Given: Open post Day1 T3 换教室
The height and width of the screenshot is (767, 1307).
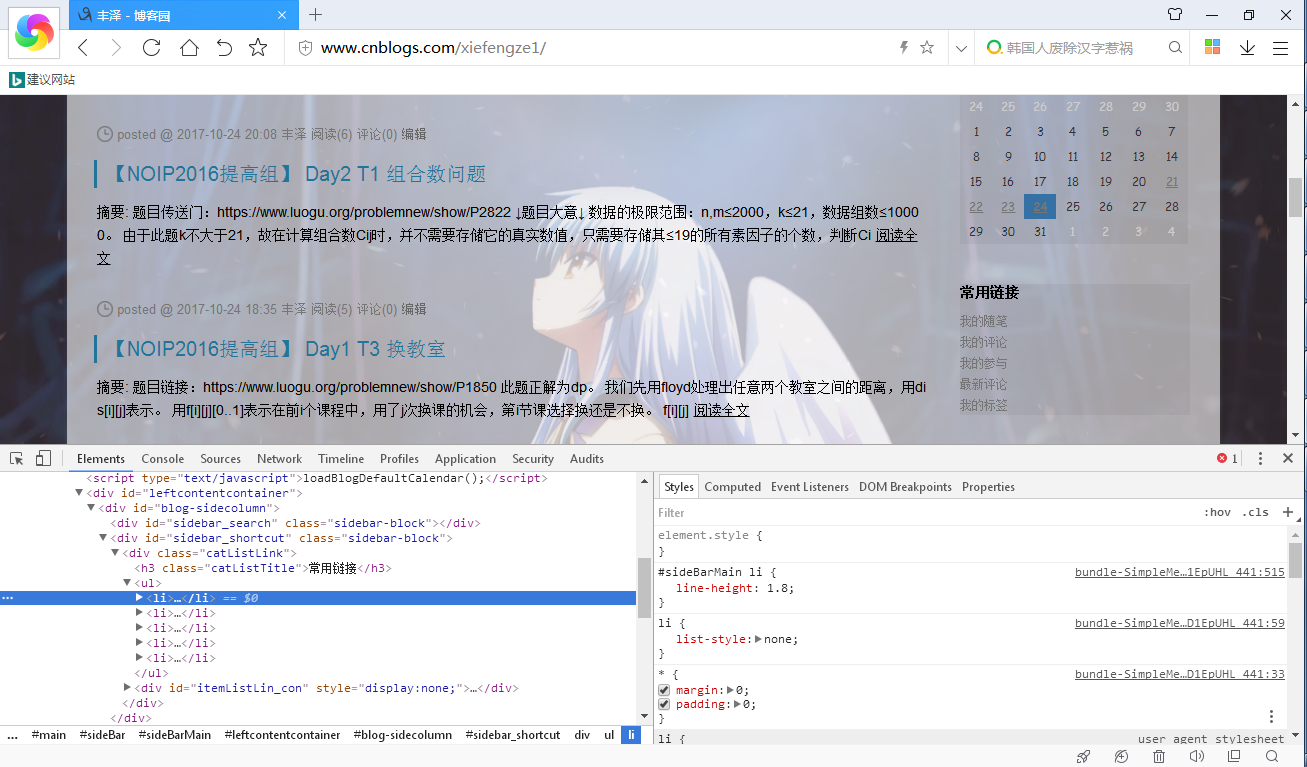Looking at the screenshot, I should [276, 349].
